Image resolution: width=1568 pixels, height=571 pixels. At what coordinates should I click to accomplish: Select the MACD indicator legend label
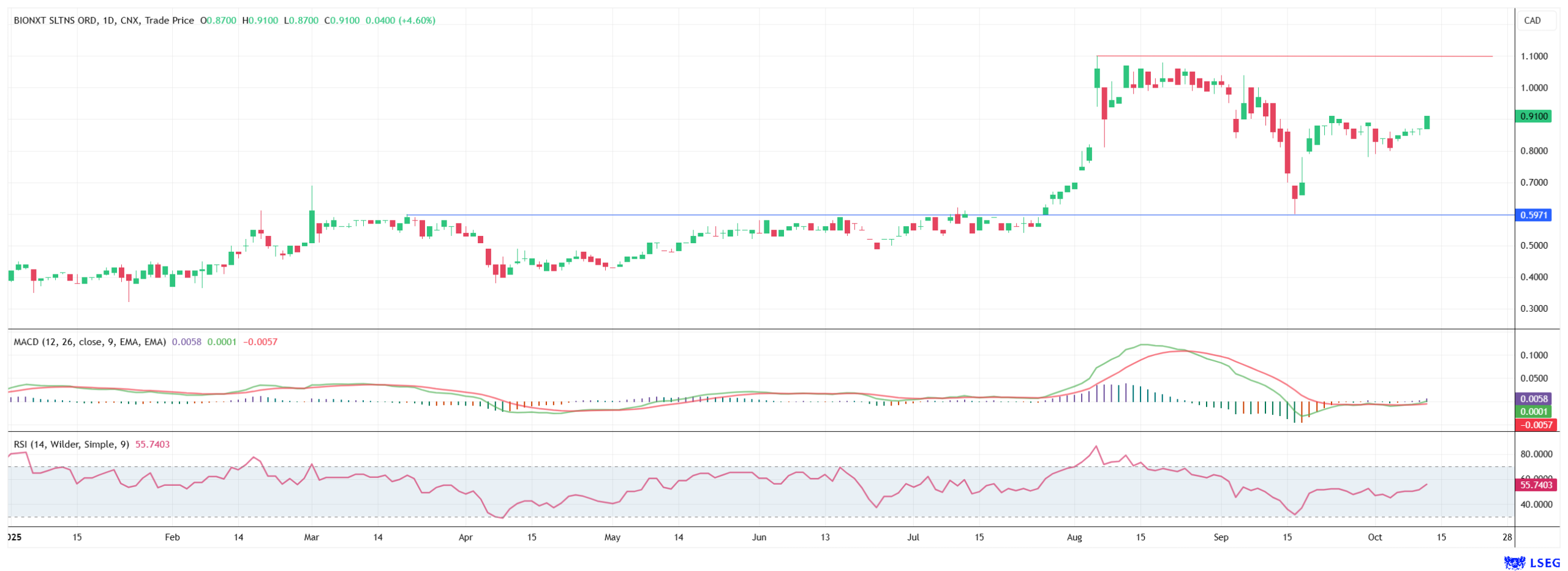[x=89, y=342]
